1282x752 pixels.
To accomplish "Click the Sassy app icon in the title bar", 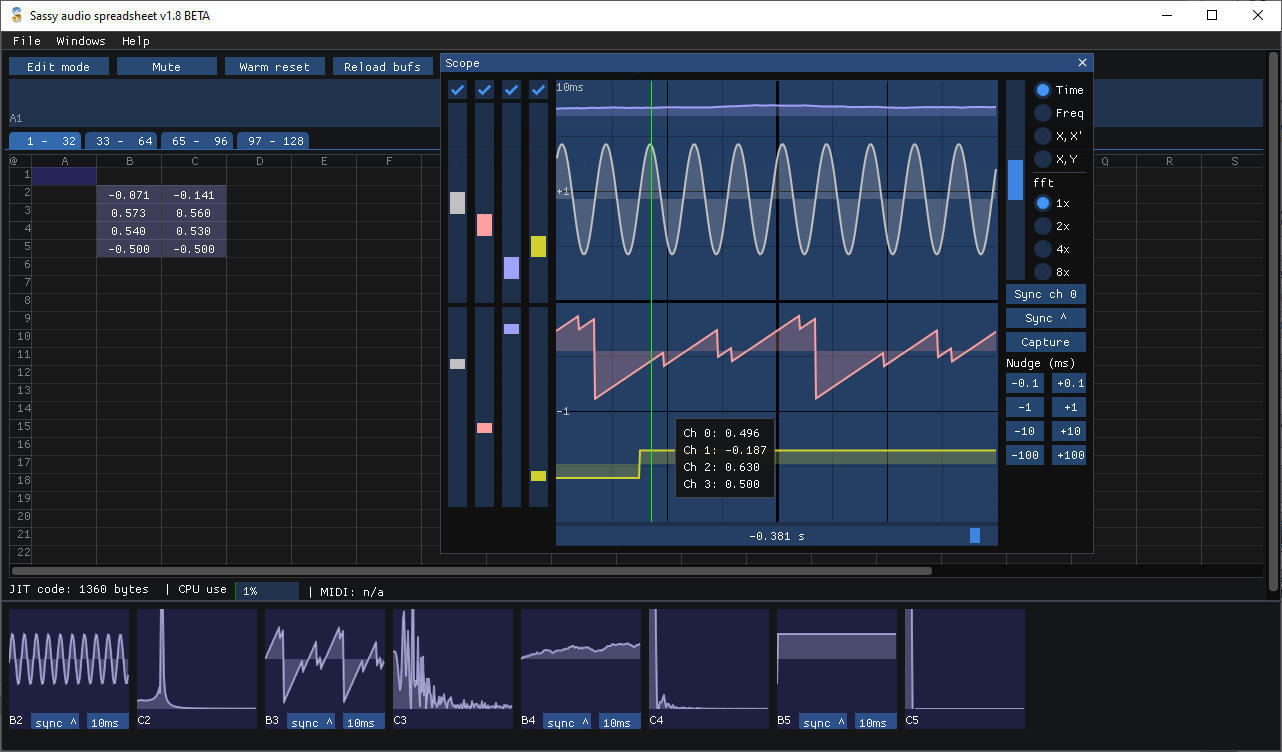I will tap(14, 15).
